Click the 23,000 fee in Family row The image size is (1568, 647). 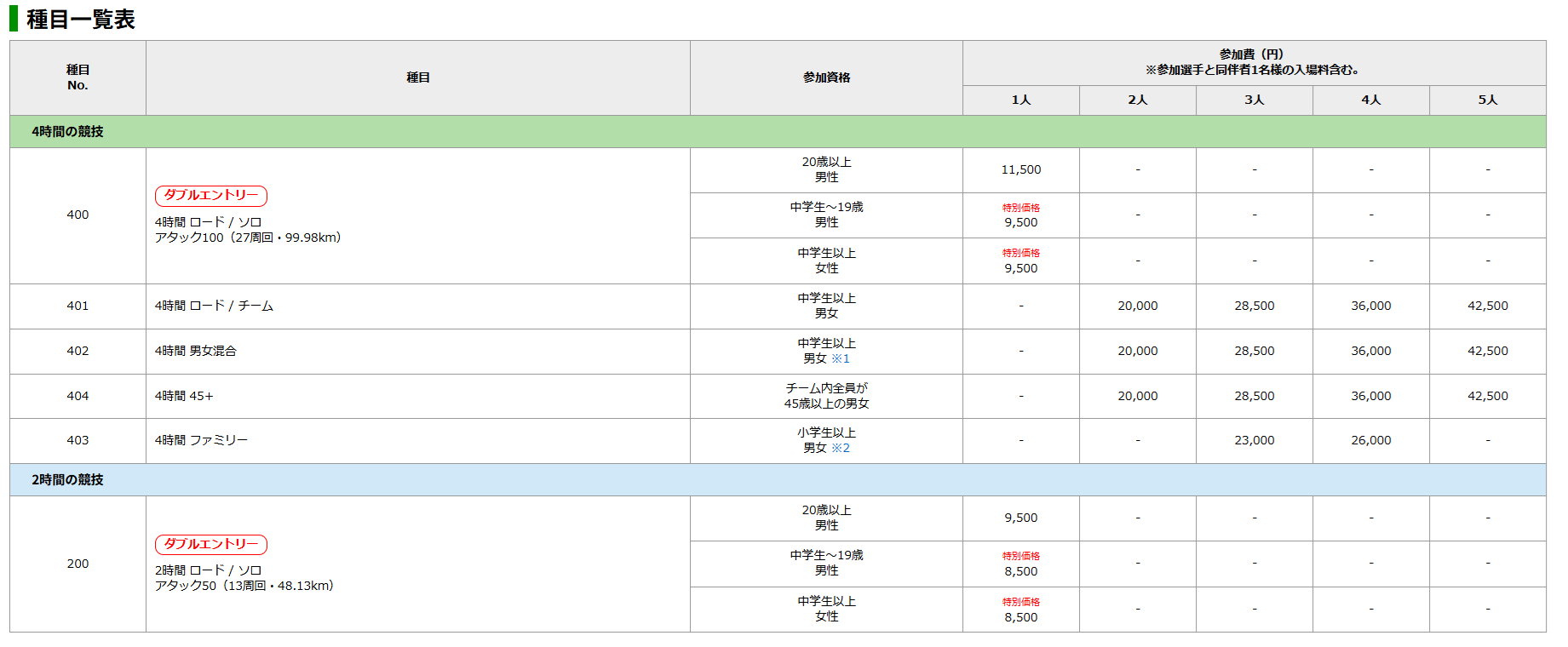click(x=1254, y=440)
